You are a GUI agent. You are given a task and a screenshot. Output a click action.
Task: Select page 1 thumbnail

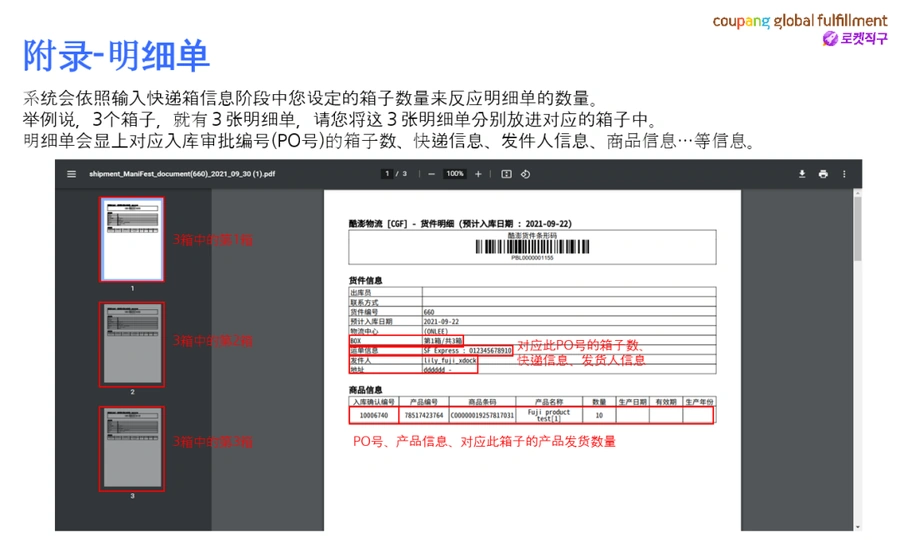click(x=132, y=239)
